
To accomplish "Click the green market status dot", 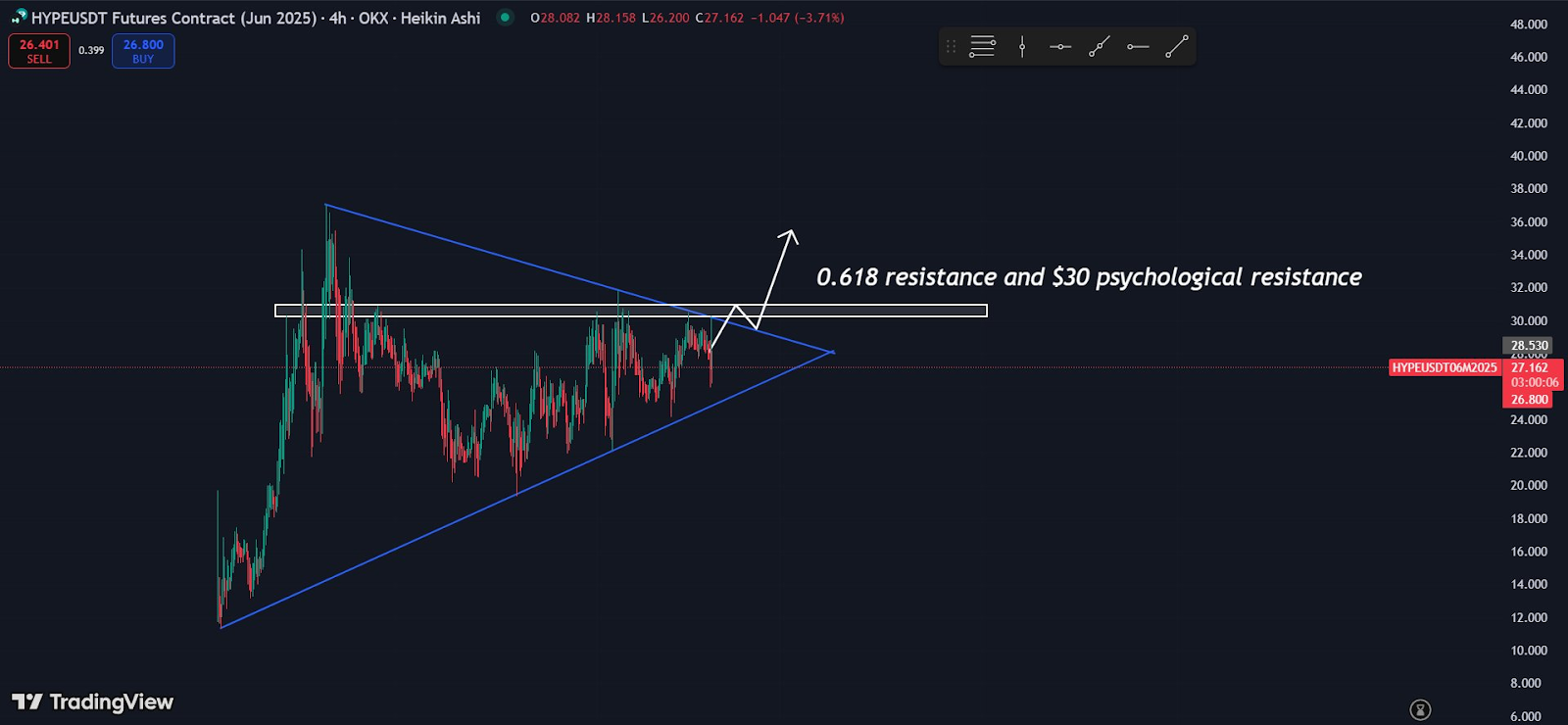I will tap(505, 17).
